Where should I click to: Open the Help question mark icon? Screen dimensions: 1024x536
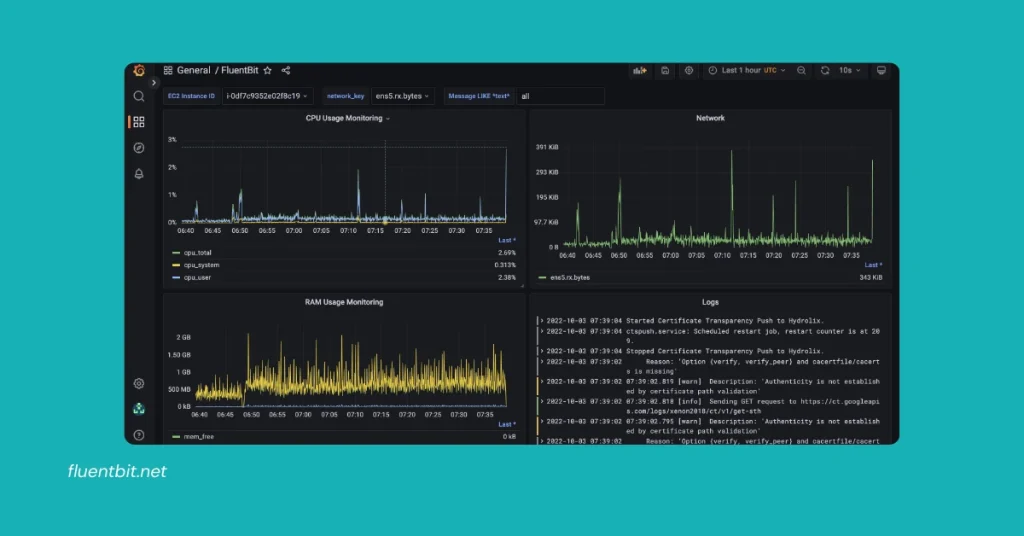click(x=139, y=435)
